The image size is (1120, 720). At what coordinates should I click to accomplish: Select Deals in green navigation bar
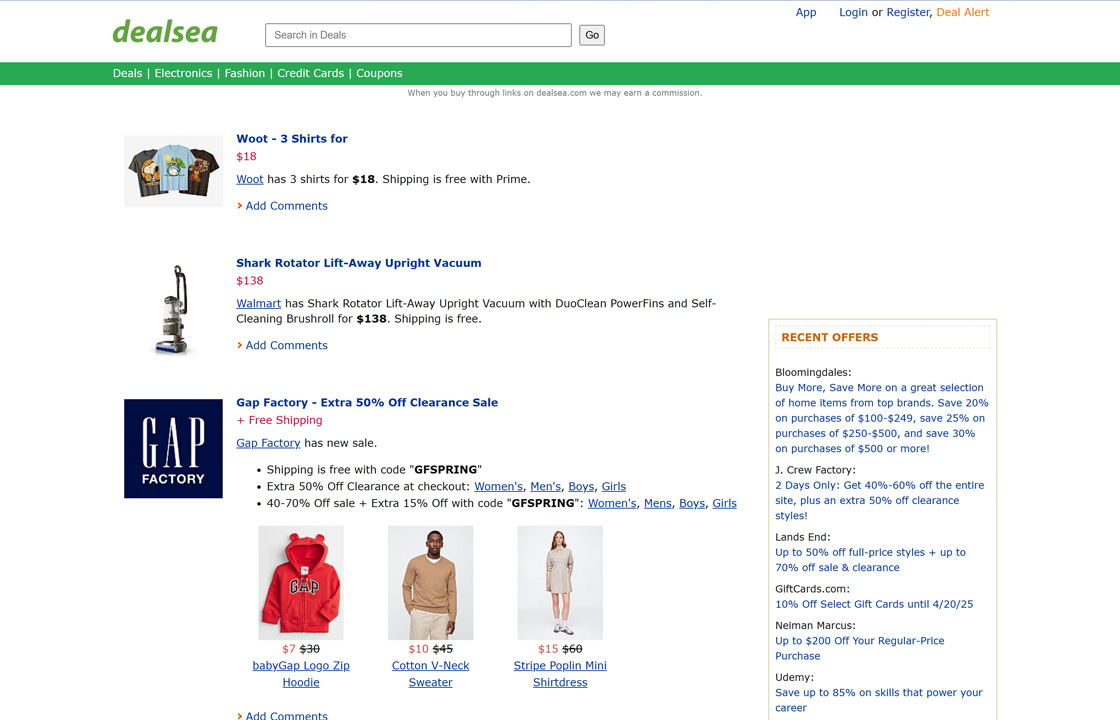[x=127, y=74]
